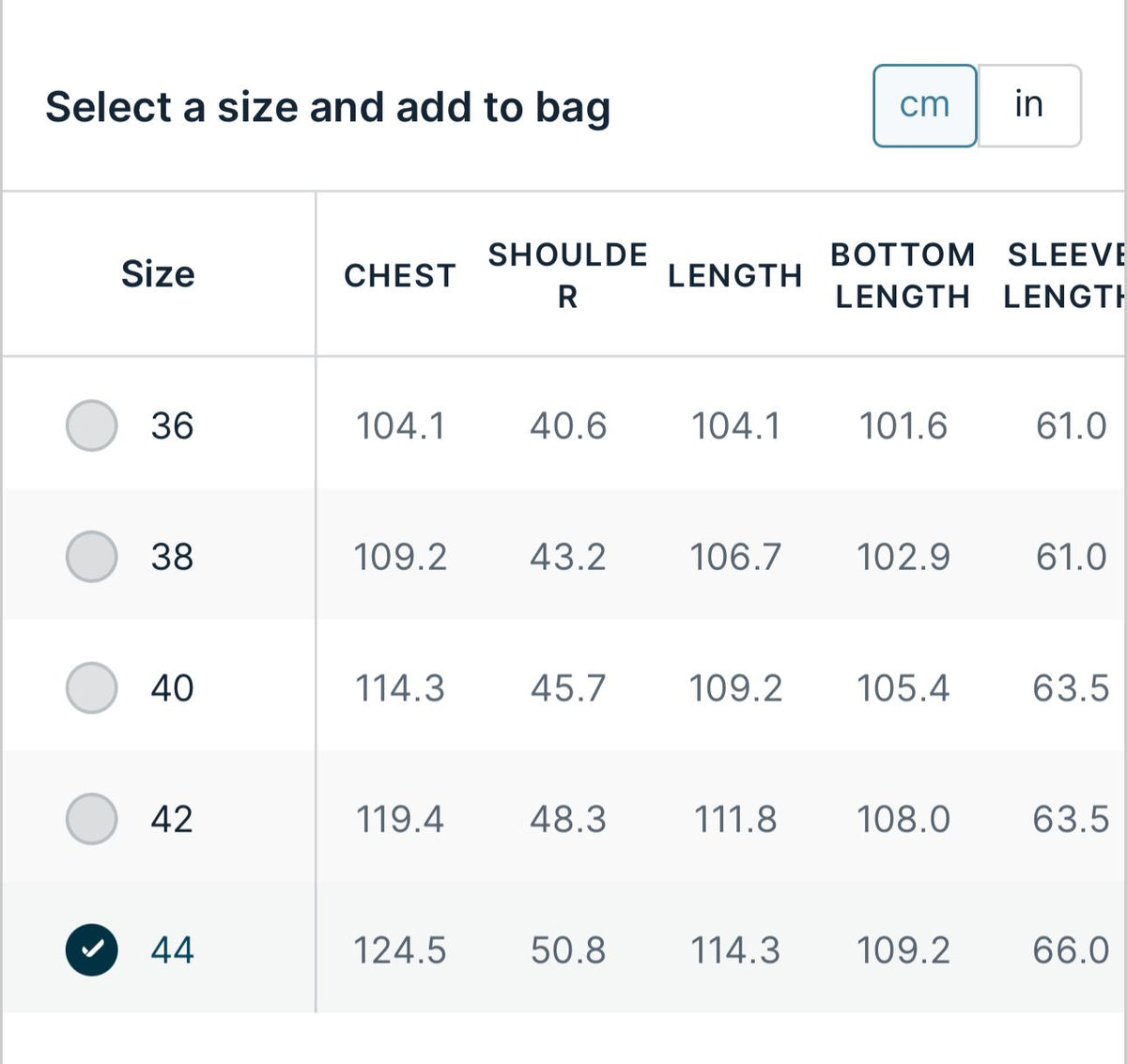Pick the size 42 radio button
Image resolution: width=1127 pixels, height=1064 pixels.
[x=92, y=818]
